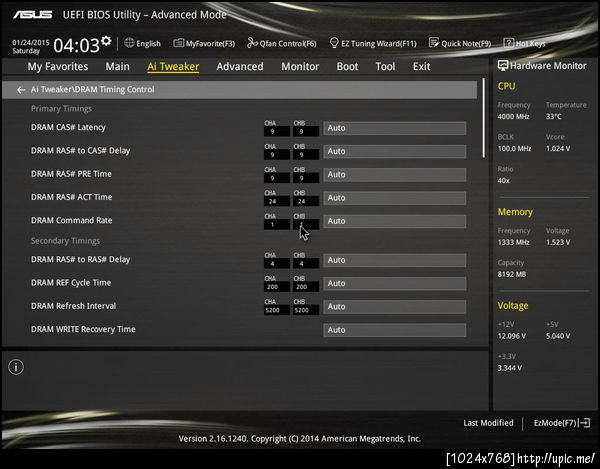Open Qfan Control(F6) fan icon
The image size is (600, 469).
[x=253, y=43]
